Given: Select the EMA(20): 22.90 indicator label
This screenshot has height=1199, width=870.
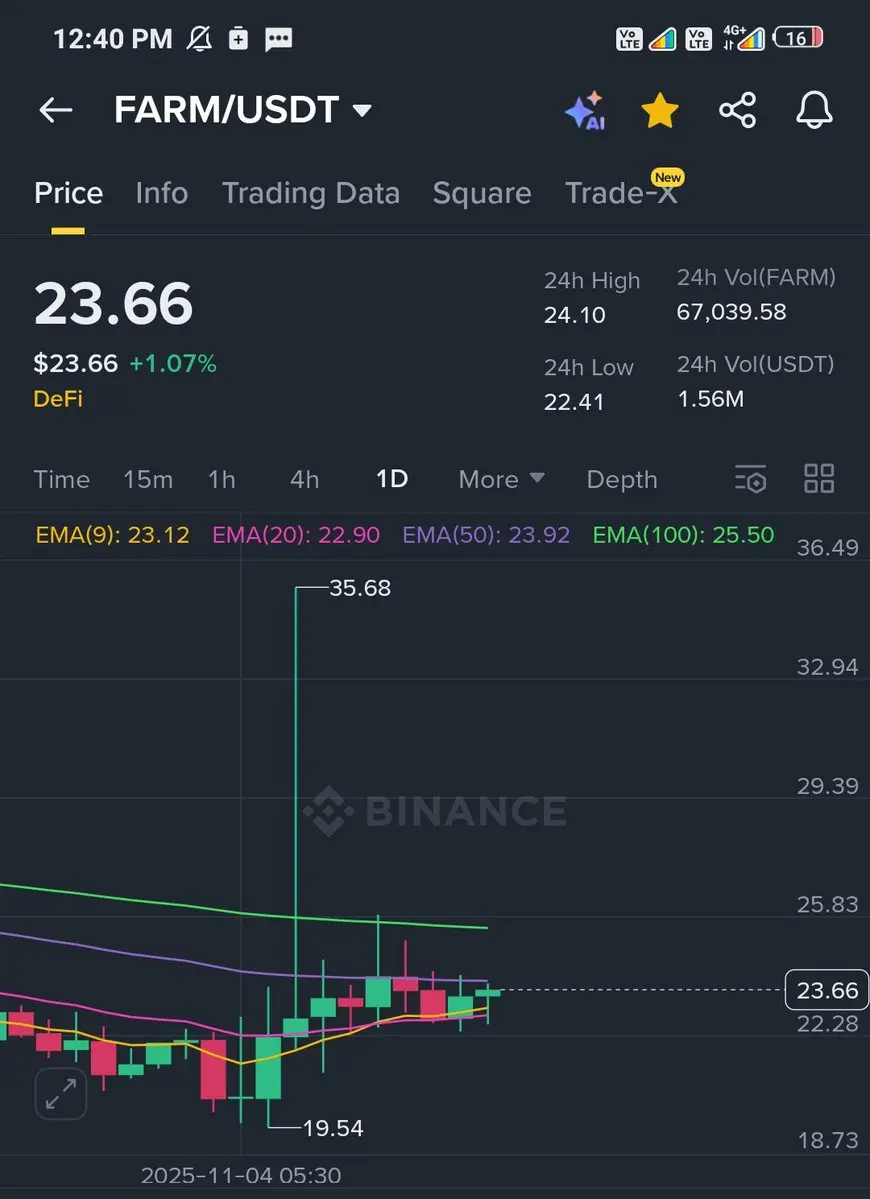Looking at the screenshot, I should pos(296,535).
